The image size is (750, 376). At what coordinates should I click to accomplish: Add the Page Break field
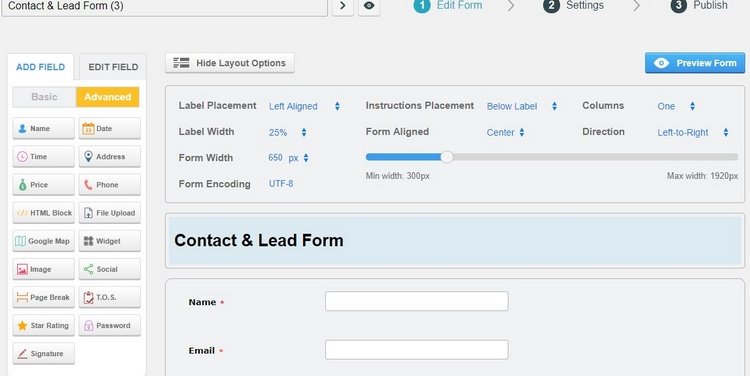pyautogui.click(x=44, y=297)
